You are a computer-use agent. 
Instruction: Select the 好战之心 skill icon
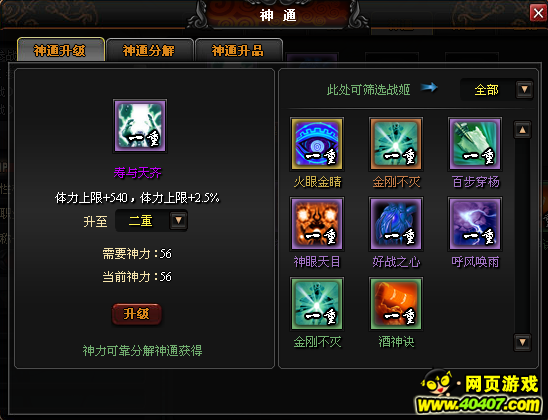click(x=396, y=224)
